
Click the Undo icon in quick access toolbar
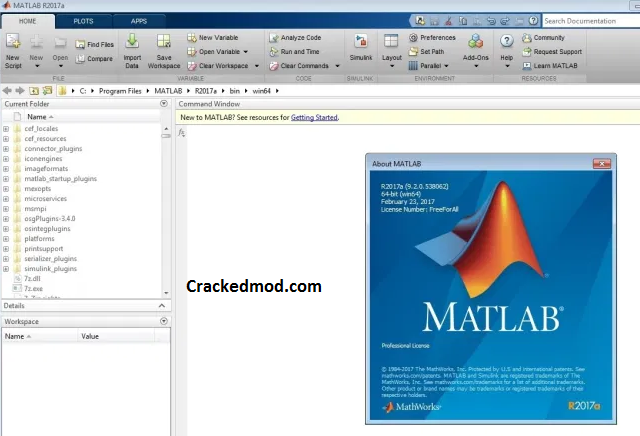(491, 21)
